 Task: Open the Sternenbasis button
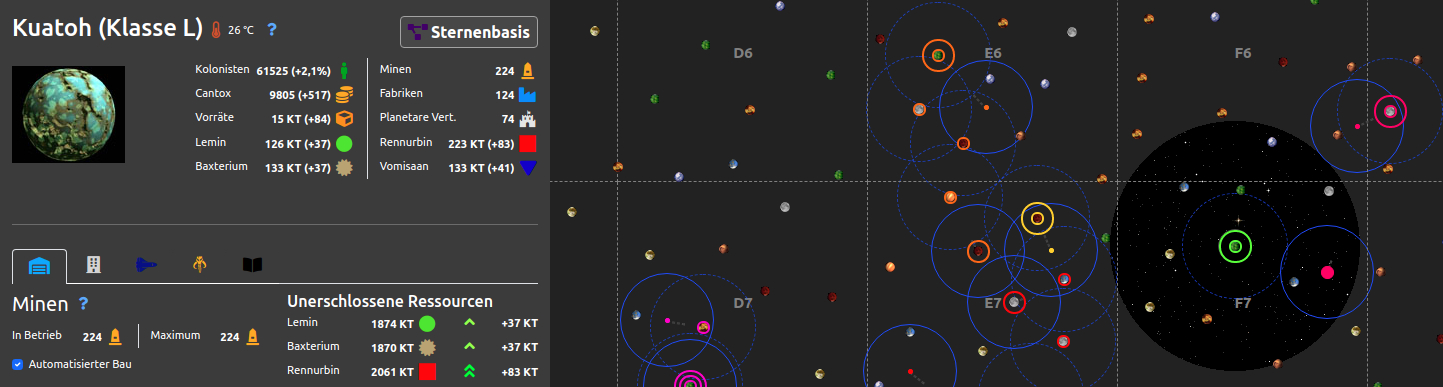469,32
